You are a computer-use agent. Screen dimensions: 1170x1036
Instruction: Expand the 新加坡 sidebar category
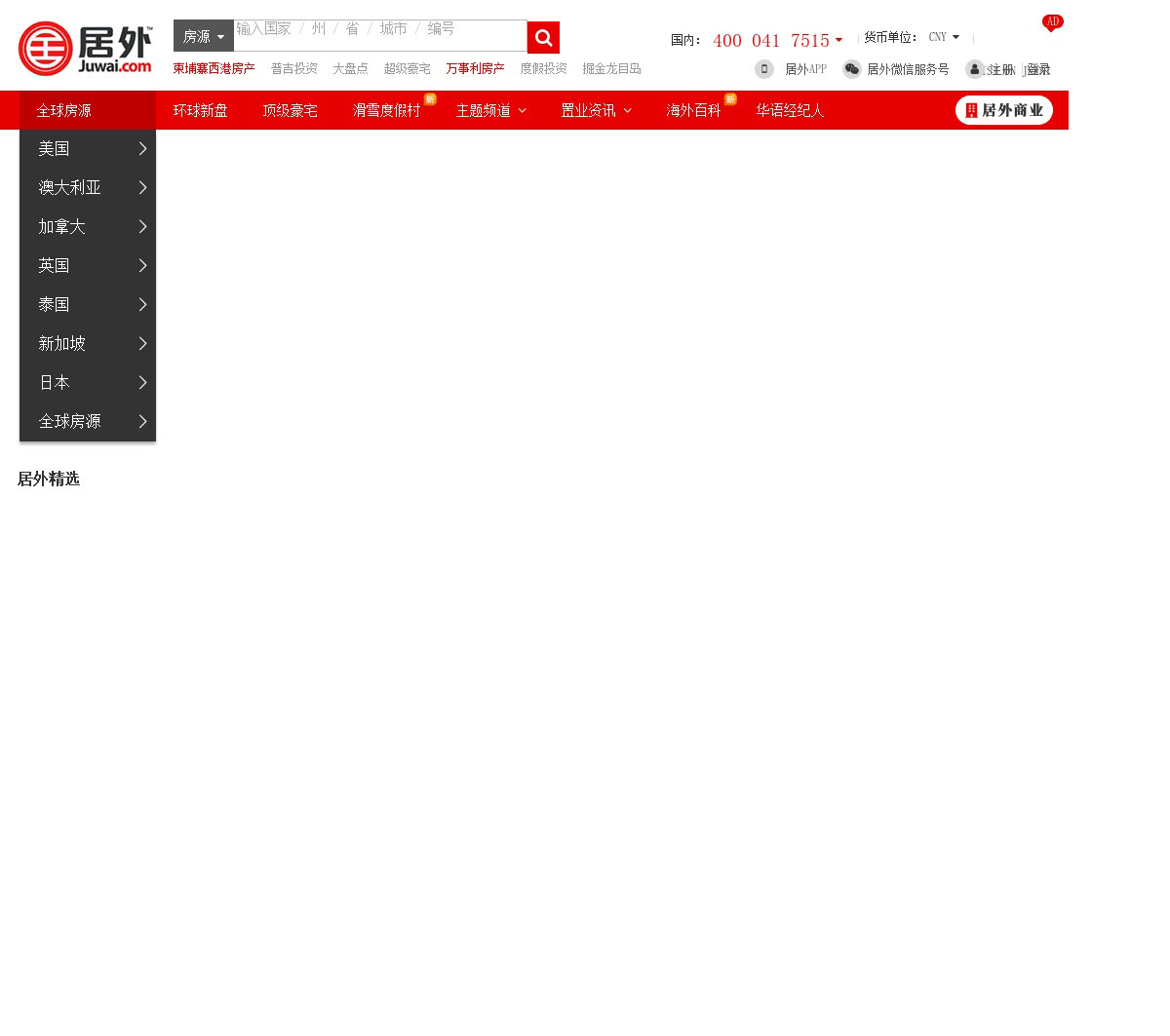coord(88,344)
